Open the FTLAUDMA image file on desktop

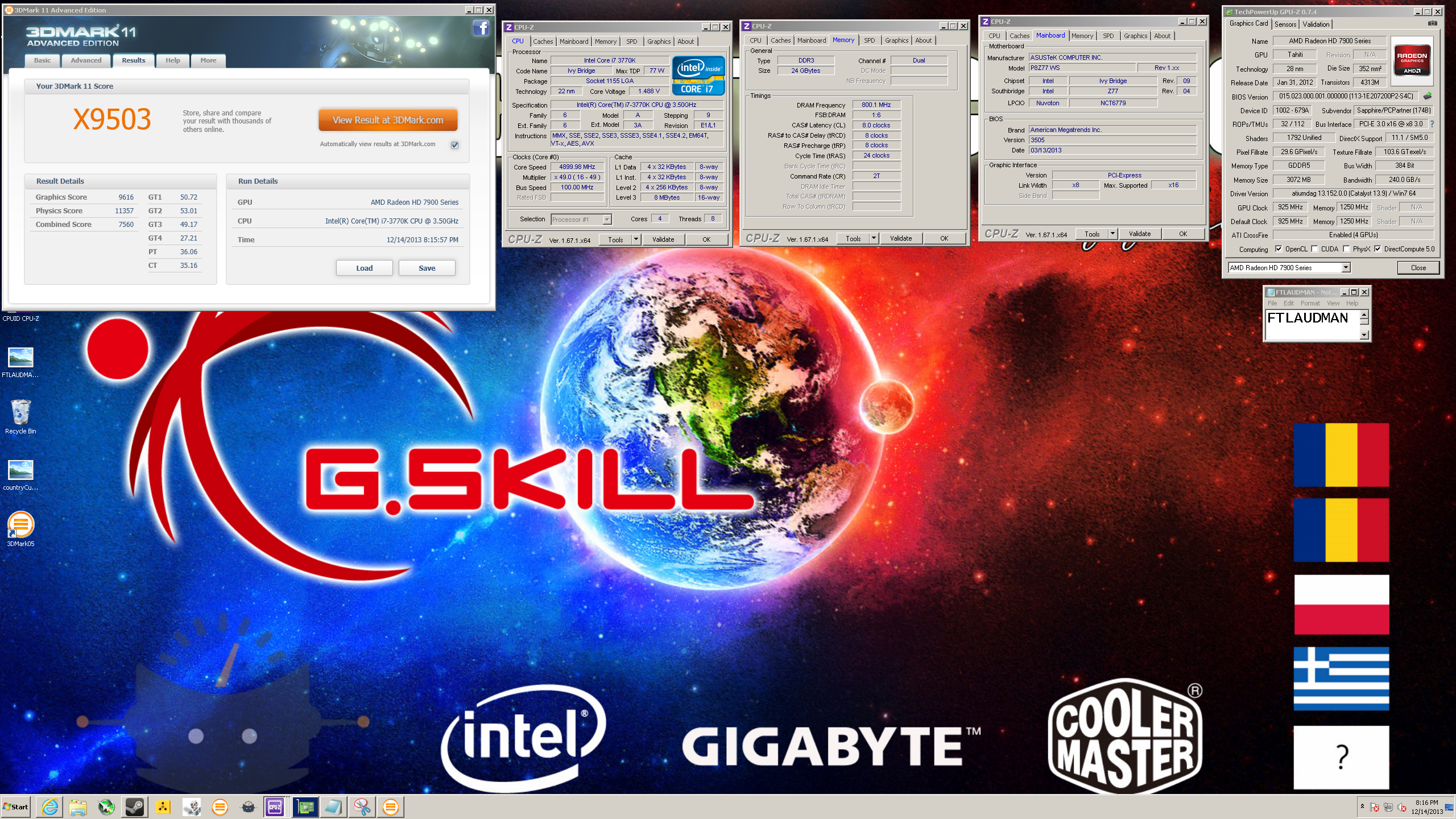click(20, 363)
